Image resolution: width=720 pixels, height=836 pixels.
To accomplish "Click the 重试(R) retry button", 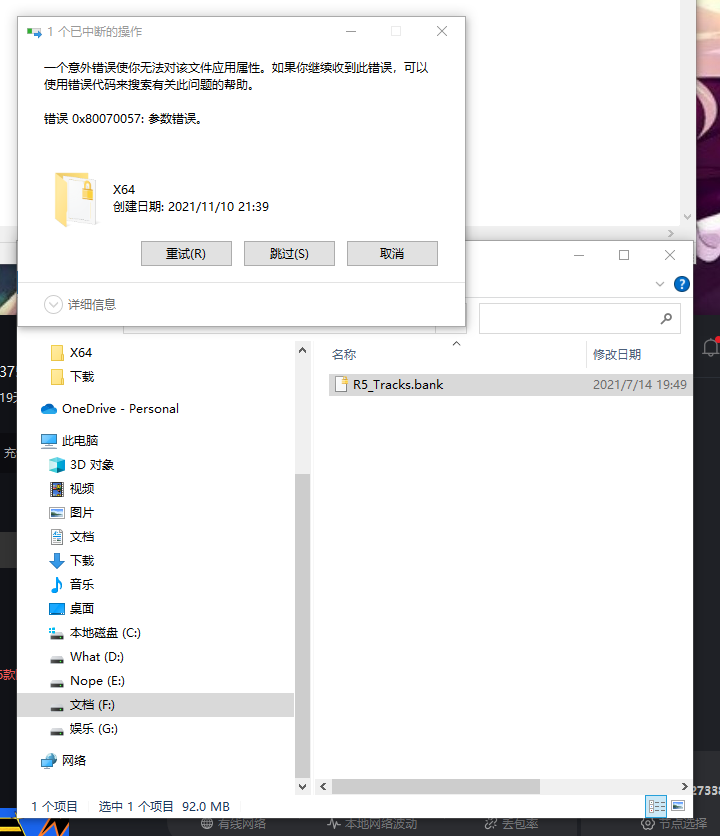I will (186, 253).
